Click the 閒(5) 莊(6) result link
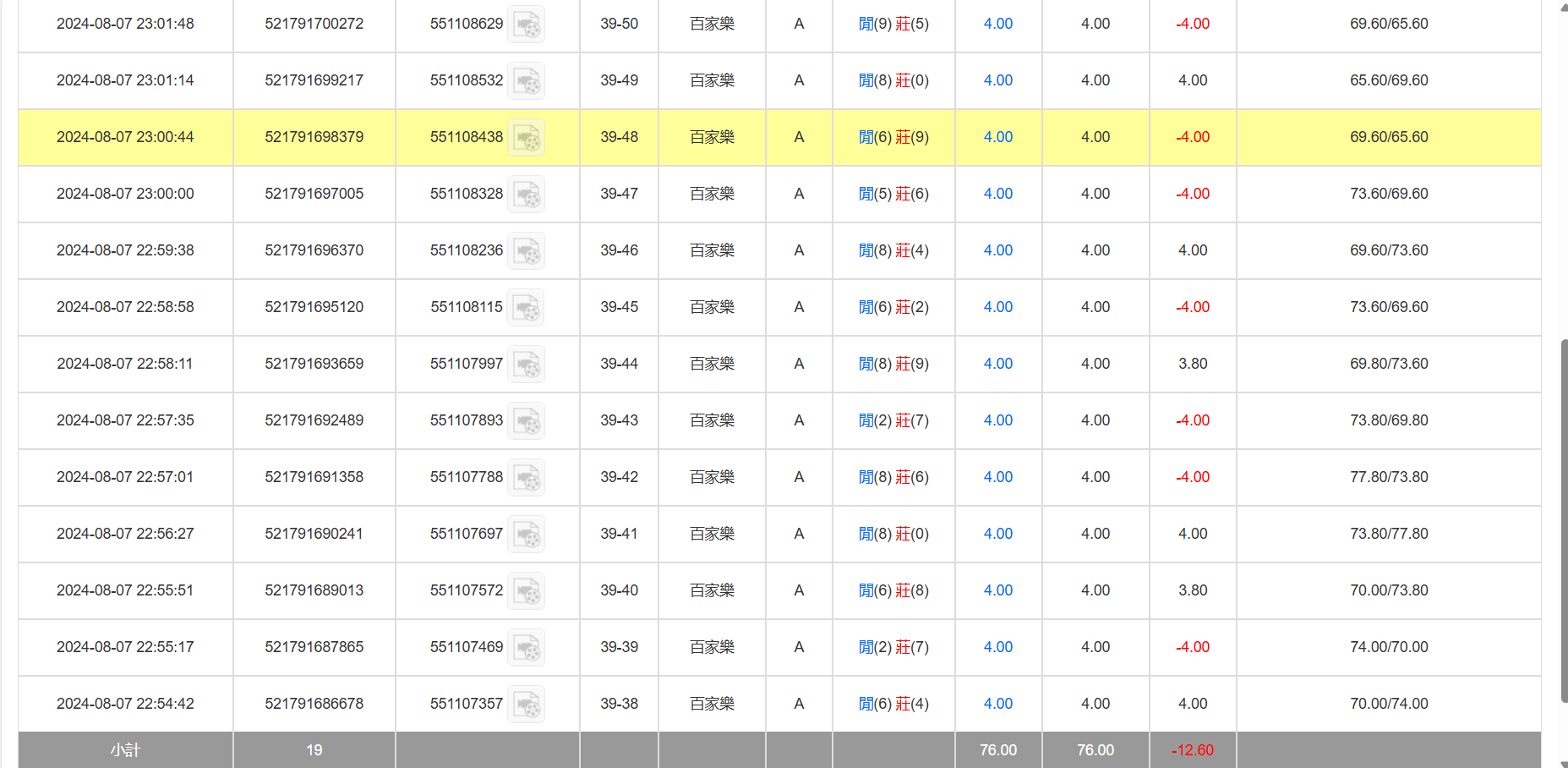 coord(893,194)
